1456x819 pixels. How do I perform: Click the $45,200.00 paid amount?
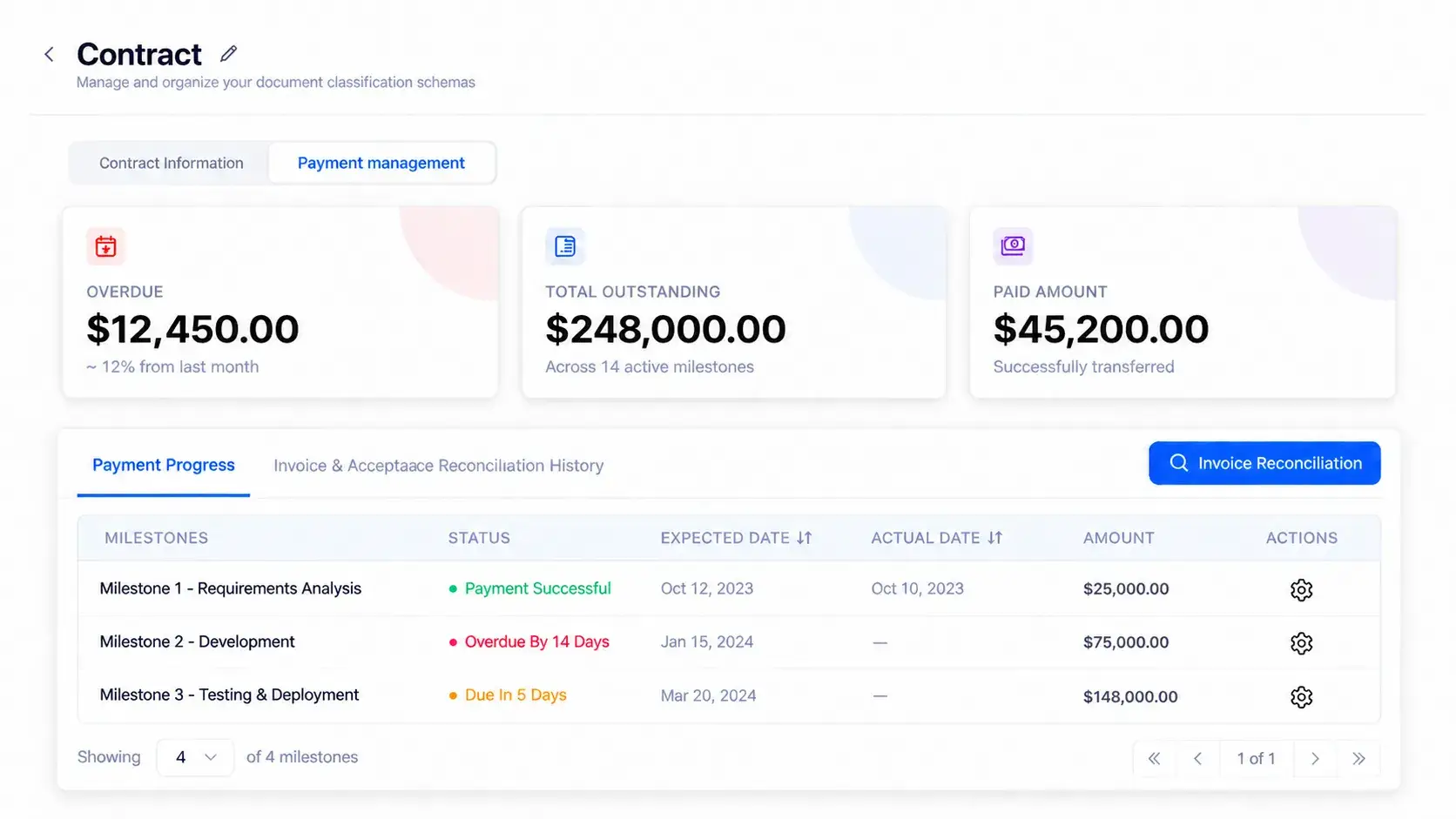1102,329
